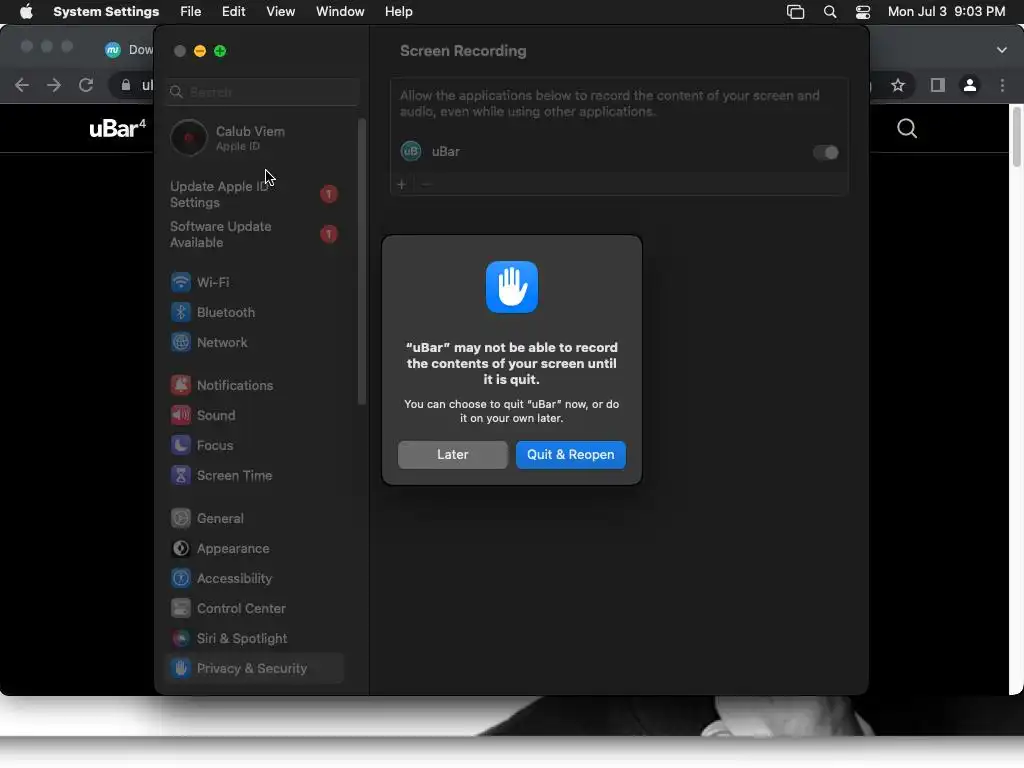Click the browser page scrollbar

point(1016,137)
